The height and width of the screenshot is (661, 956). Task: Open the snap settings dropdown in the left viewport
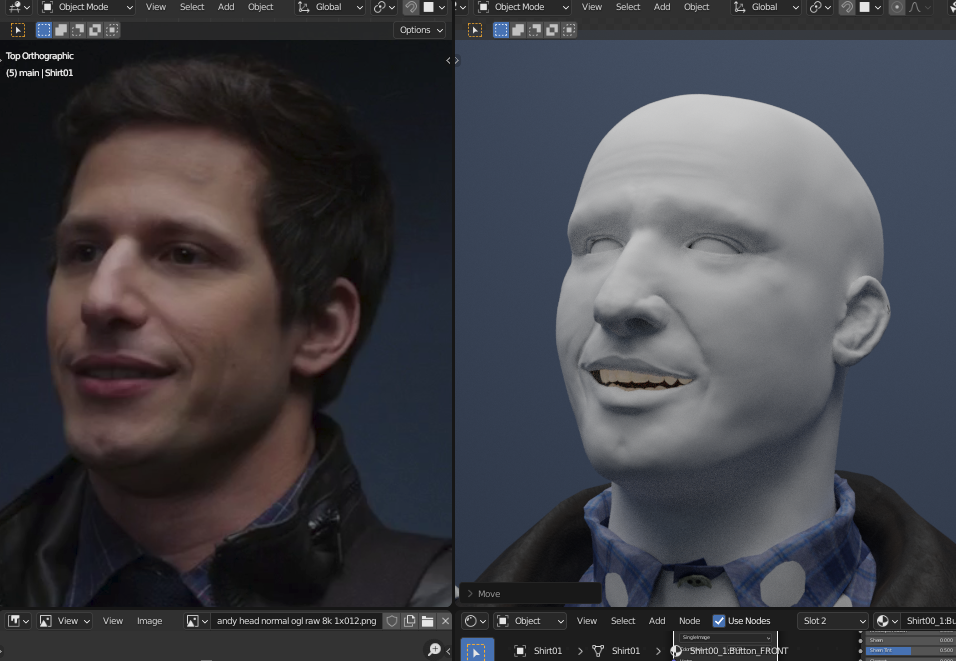434,7
